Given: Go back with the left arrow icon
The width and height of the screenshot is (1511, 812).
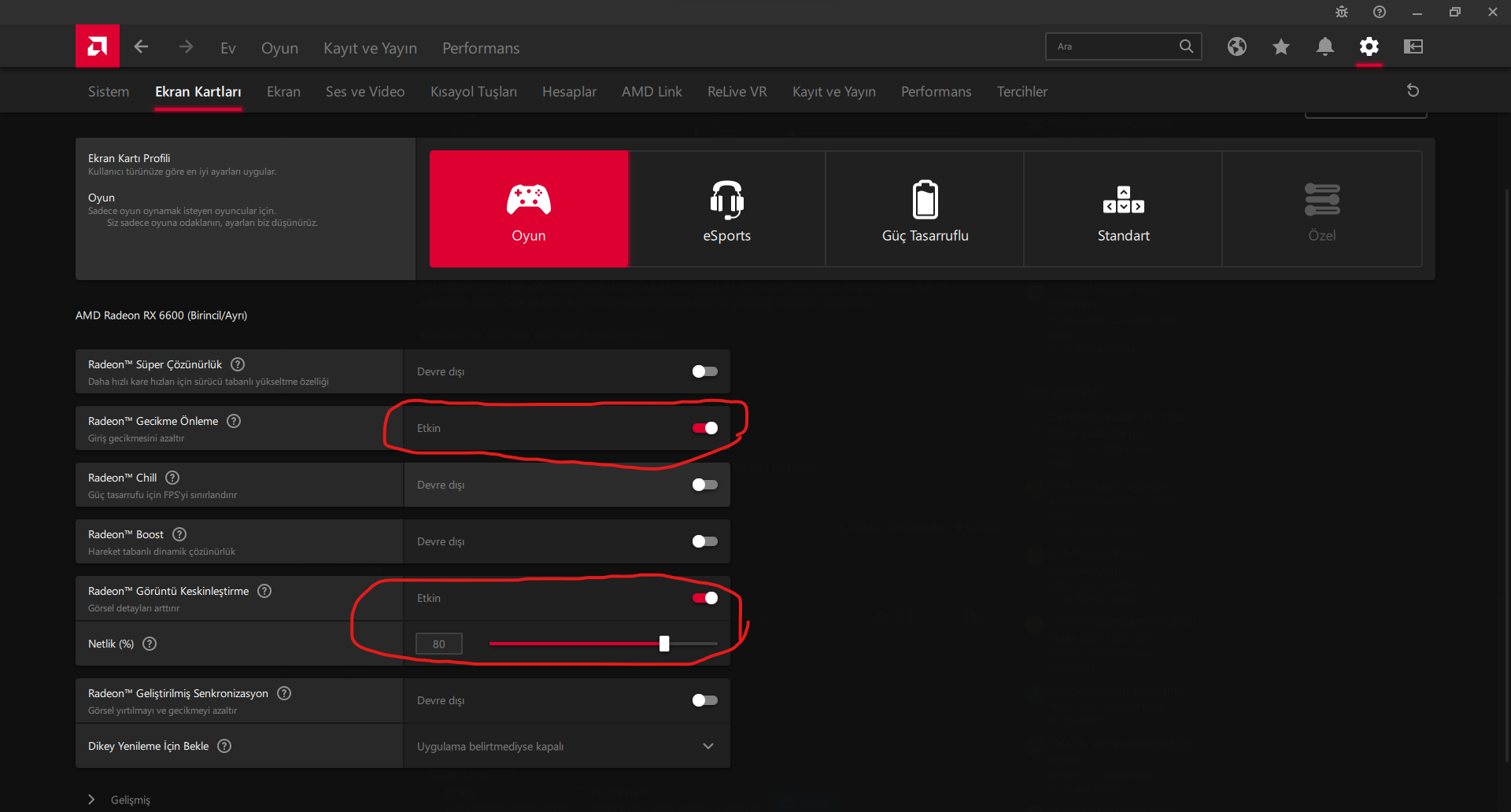Looking at the screenshot, I should [x=141, y=47].
